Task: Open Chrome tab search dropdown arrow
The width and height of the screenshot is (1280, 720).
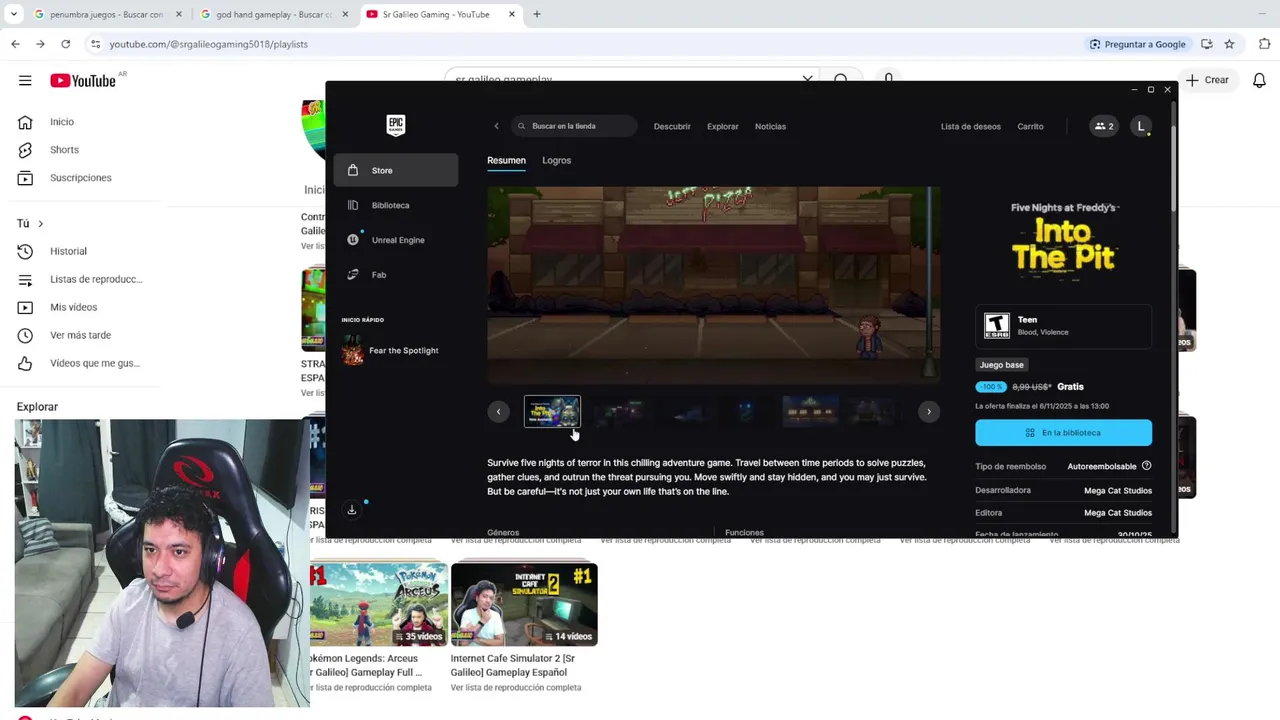Action: (x=14, y=14)
